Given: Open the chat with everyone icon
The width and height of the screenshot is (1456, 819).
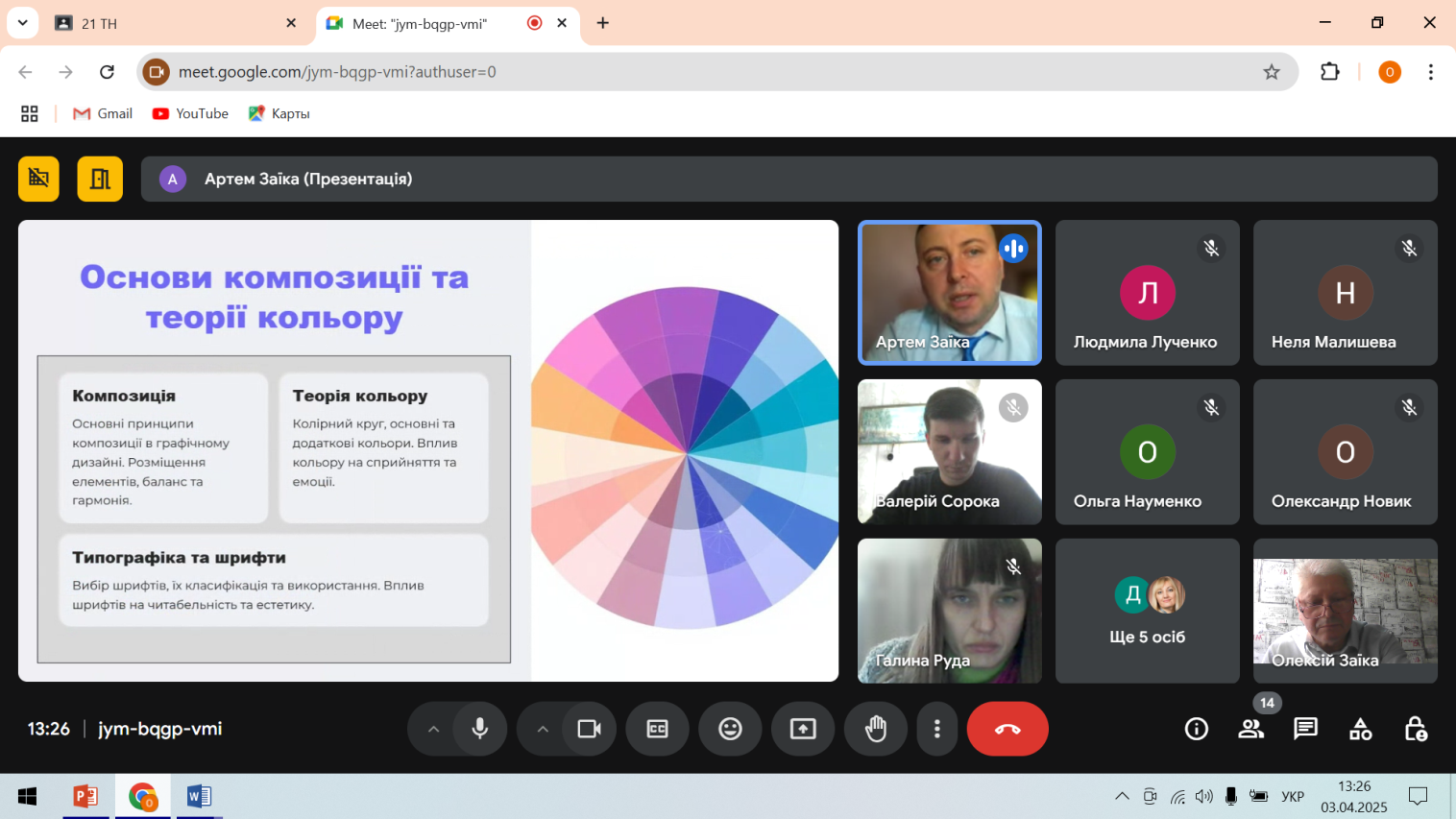Looking at the screenshot, I should click(1305, 729).
